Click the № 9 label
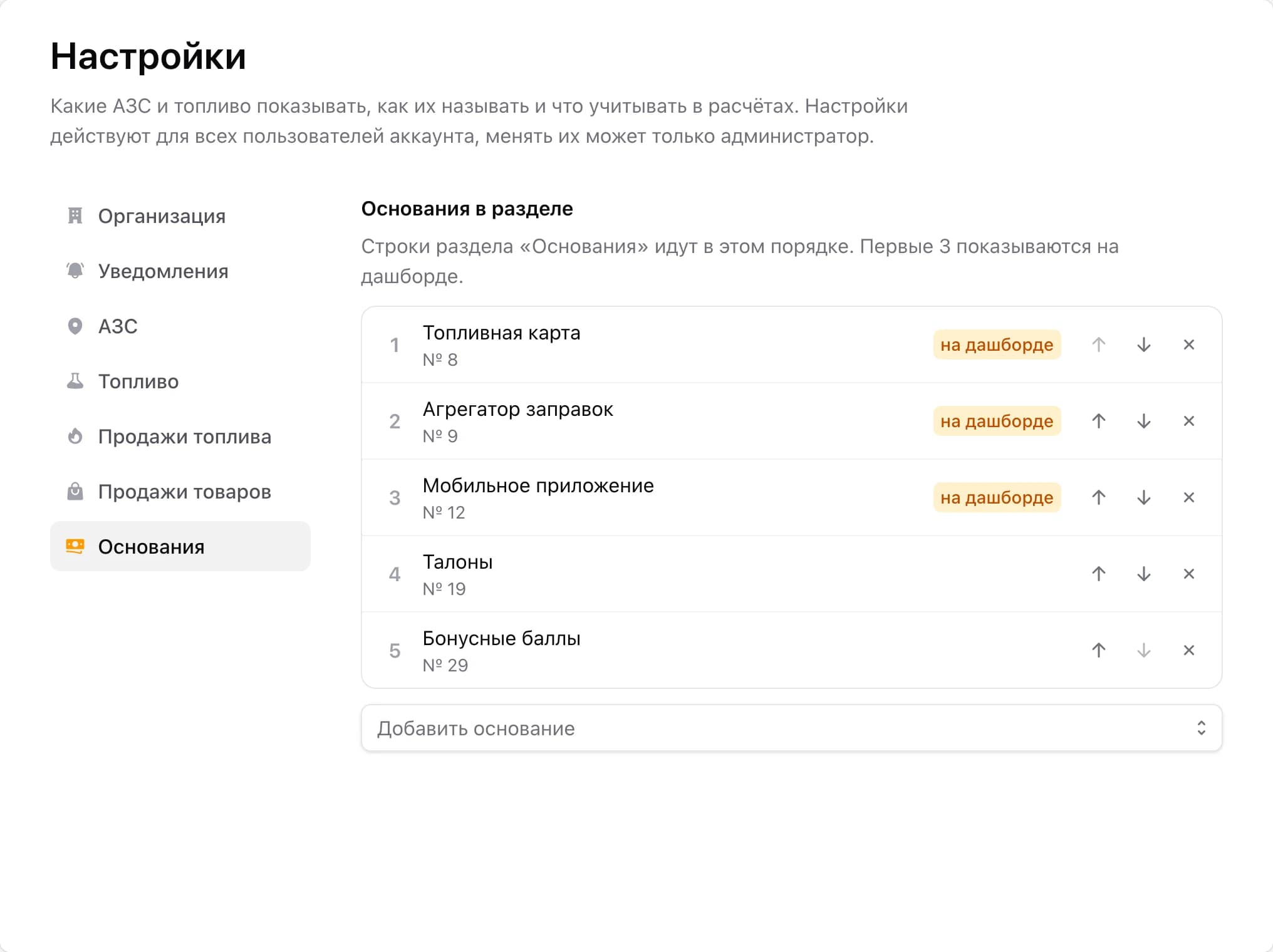This screenshot has height=952, width=1273. point(440,436)
